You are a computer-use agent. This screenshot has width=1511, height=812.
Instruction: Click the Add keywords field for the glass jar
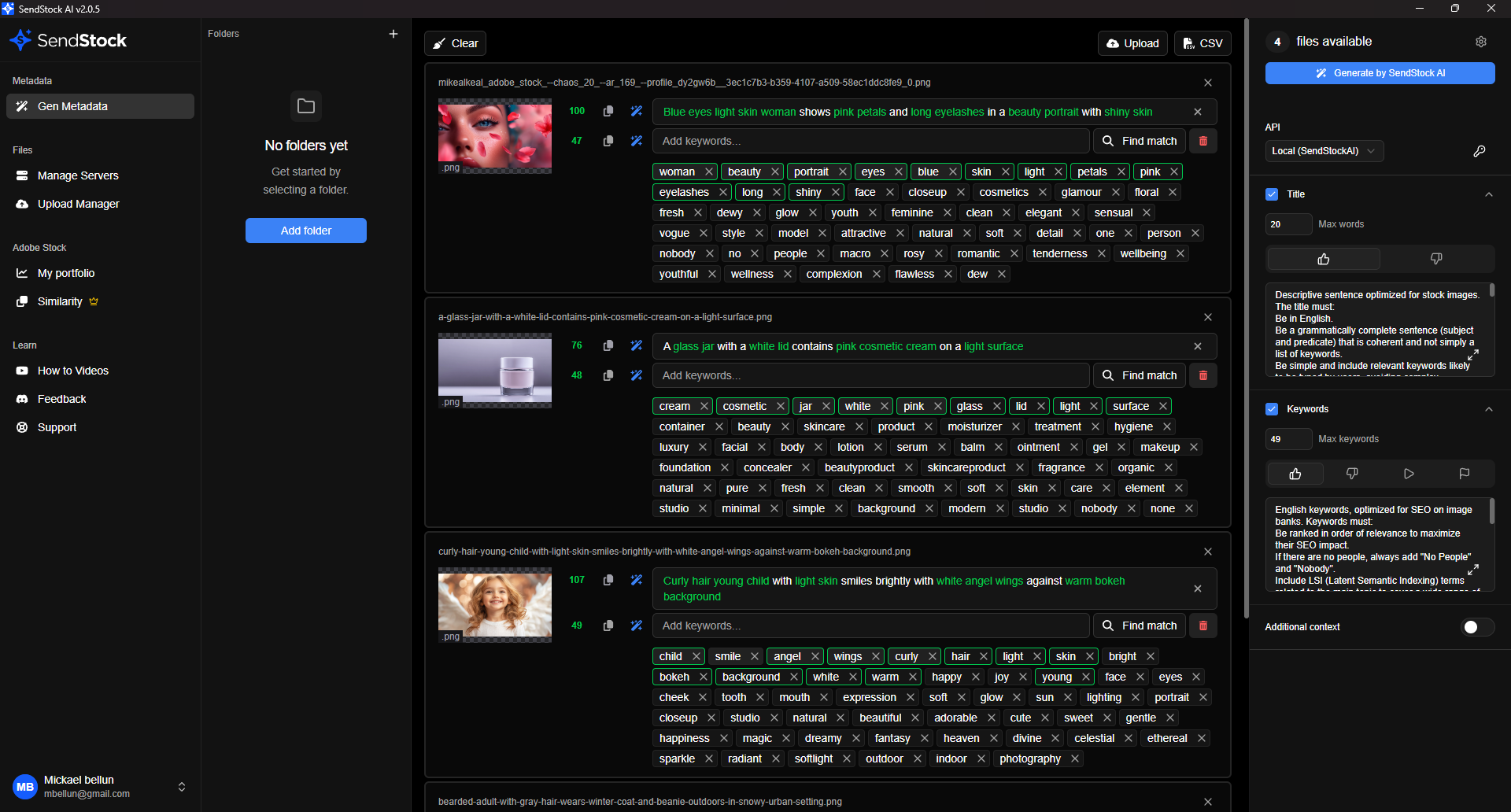(870, 375)
